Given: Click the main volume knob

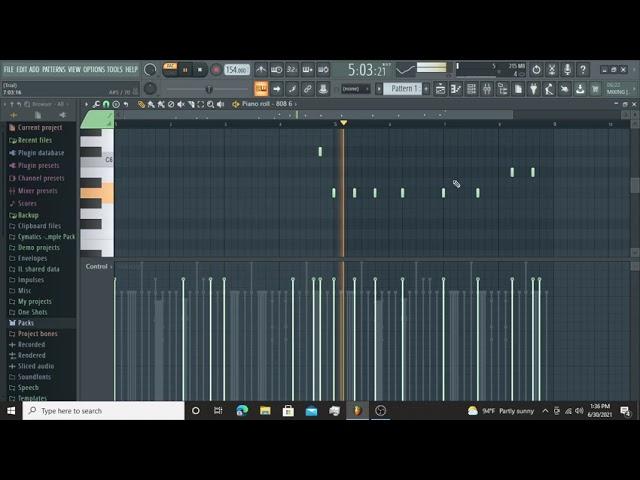Looking at the screenshot, I should click(150, 70).
